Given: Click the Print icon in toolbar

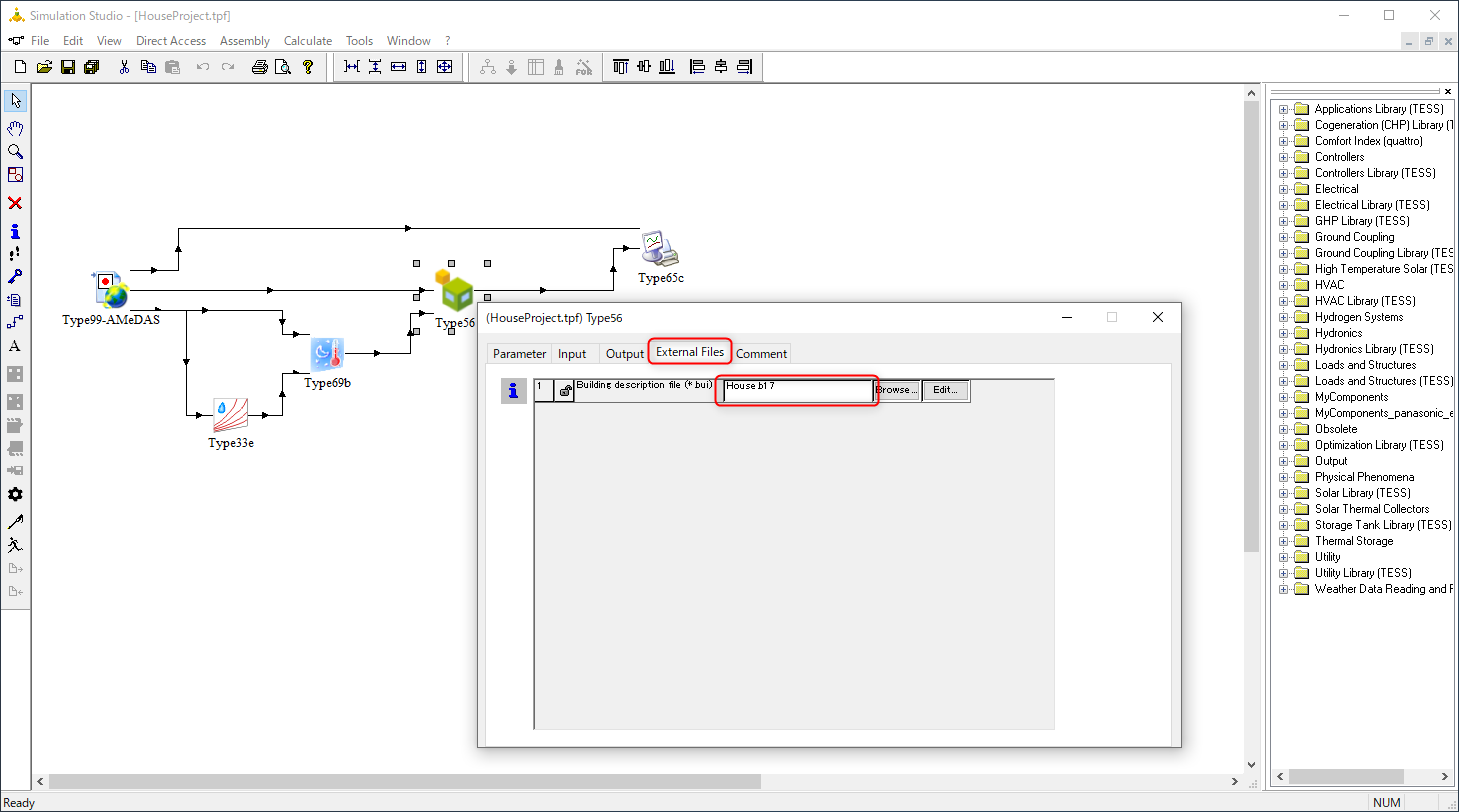Looking at the screenshot, I should [259, 67].
